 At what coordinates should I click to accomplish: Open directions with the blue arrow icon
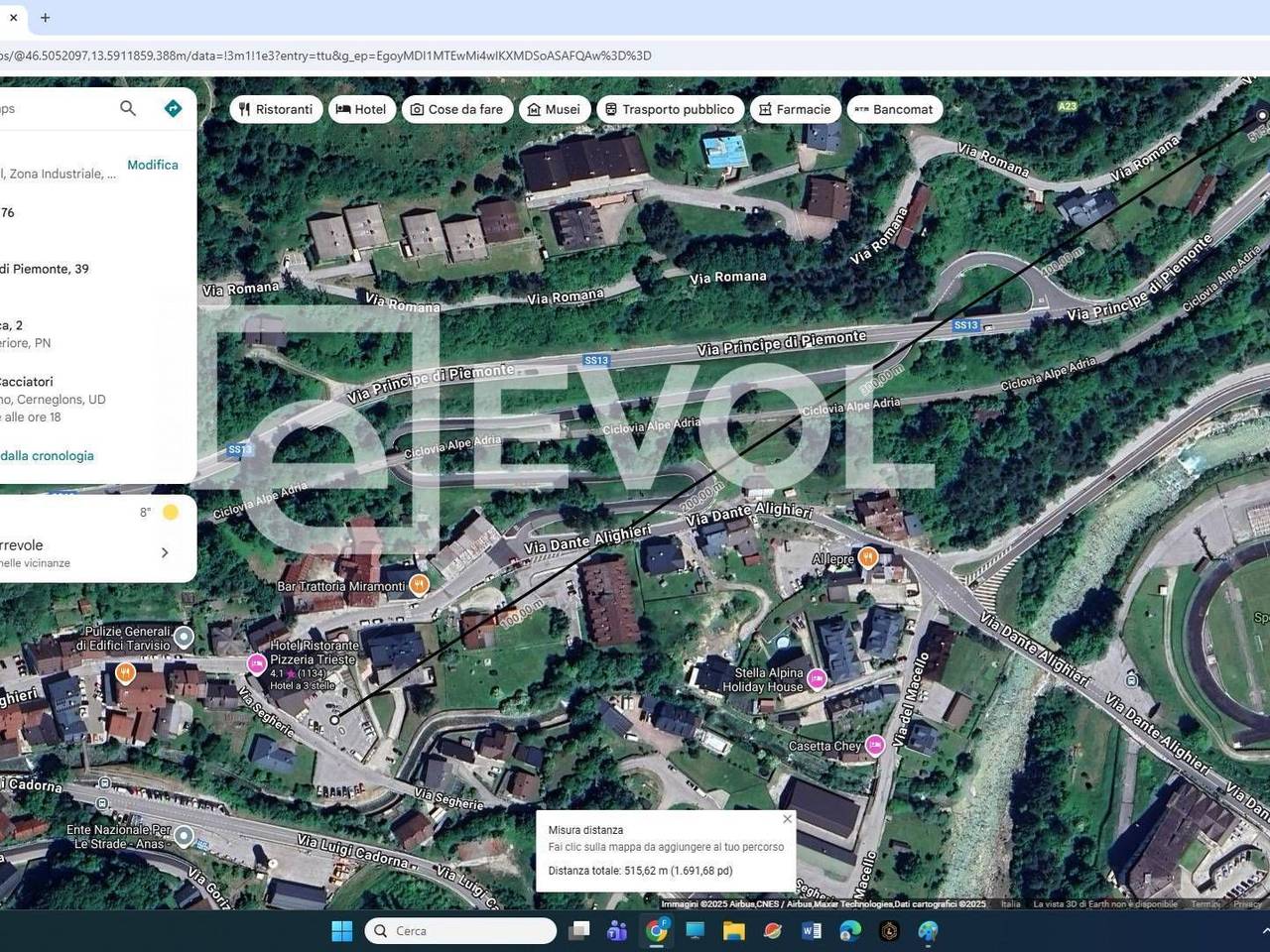tap(173, 108)
